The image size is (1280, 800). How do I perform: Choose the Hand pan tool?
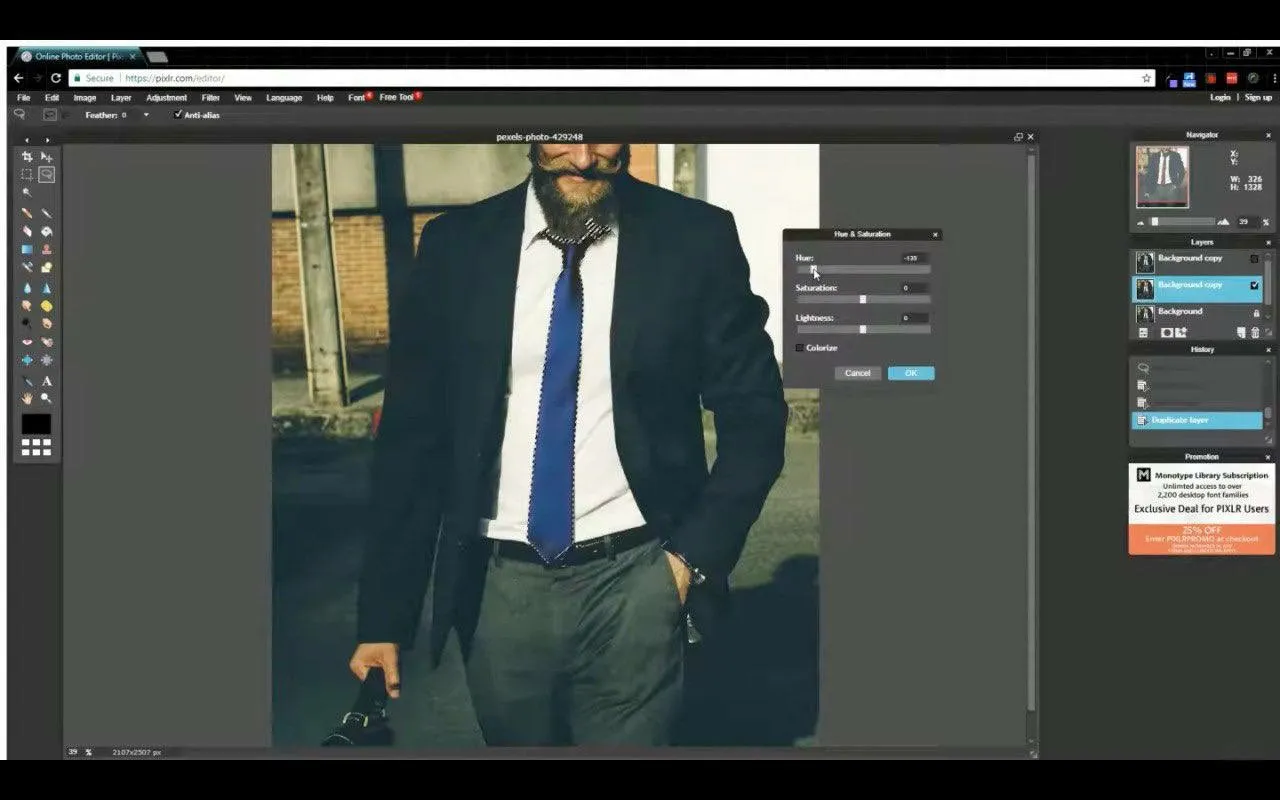[27, 398]
